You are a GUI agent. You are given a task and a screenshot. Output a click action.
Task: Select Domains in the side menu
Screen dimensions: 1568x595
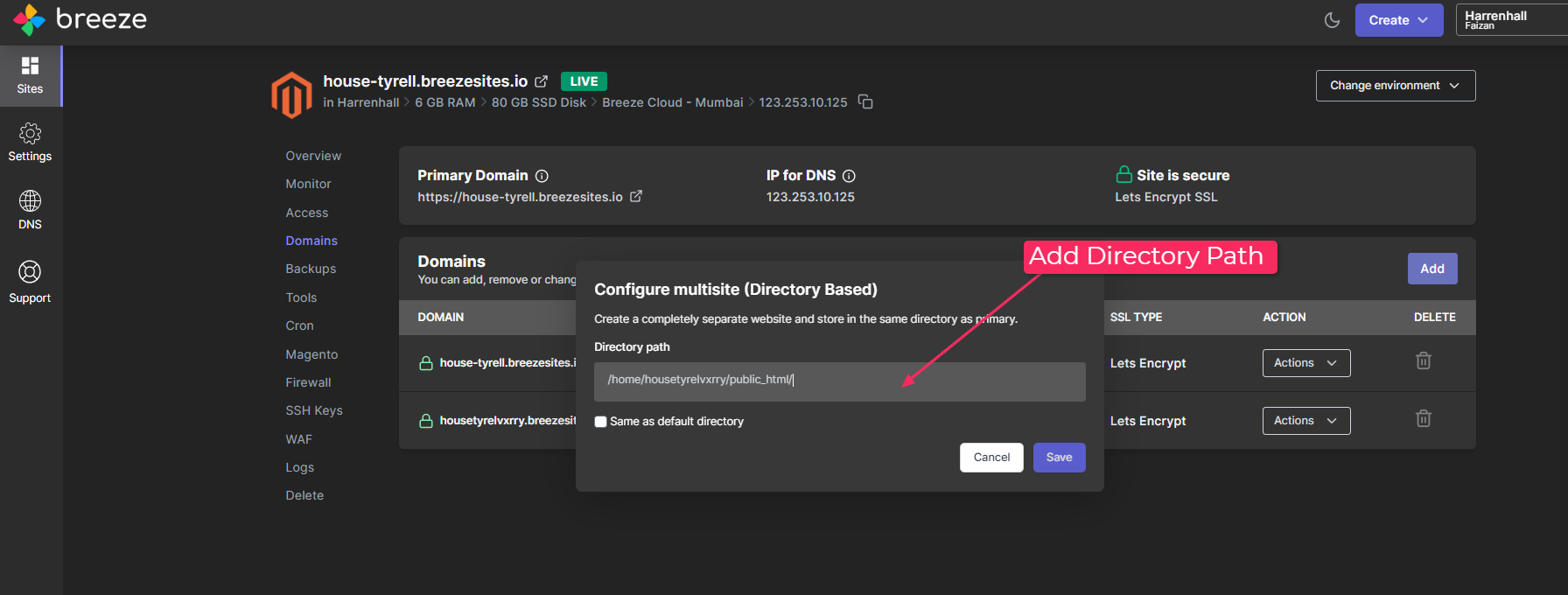click(x=311, y=241)
